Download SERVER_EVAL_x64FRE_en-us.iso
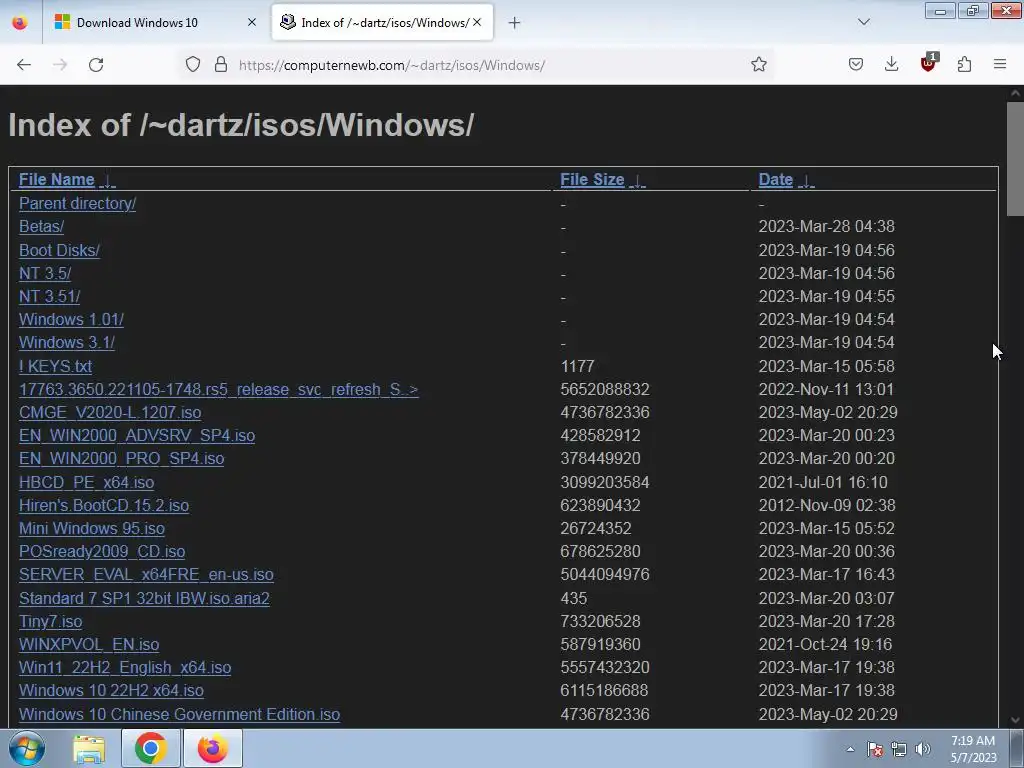The width and height of the screenshot is (1024, 768). click(x=146, y=575)
